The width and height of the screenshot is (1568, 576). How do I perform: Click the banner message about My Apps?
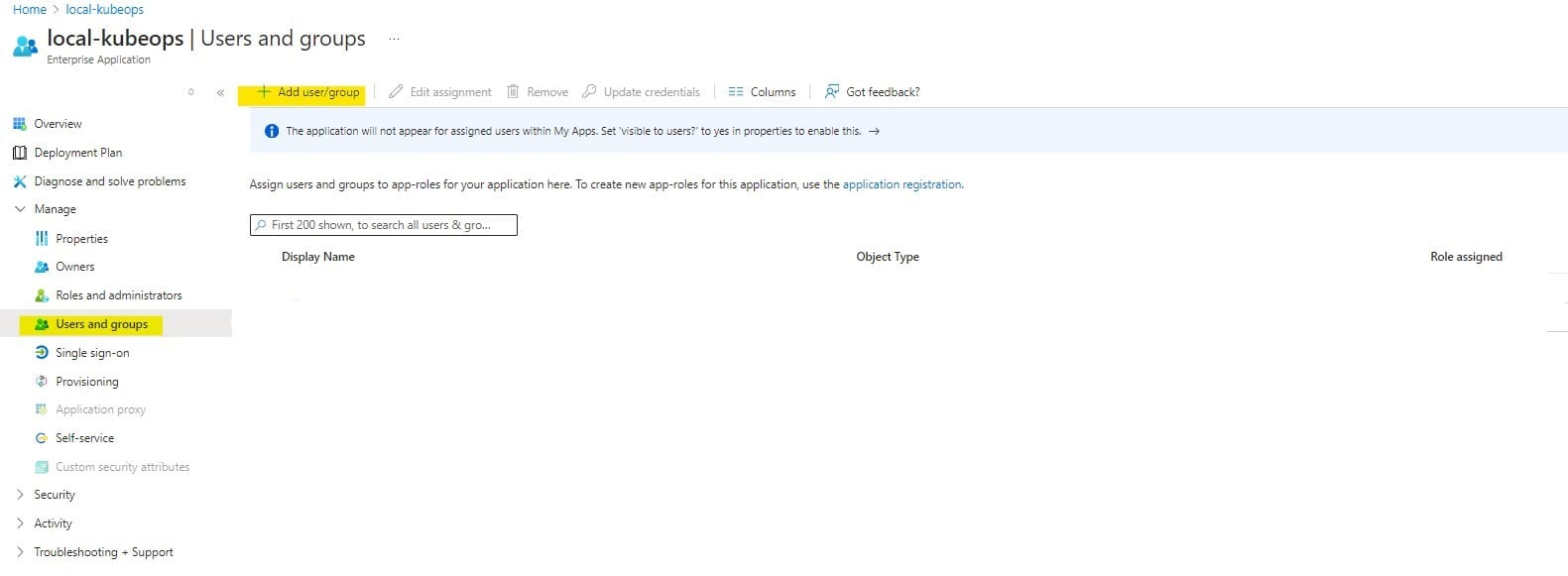click(573, 131)
